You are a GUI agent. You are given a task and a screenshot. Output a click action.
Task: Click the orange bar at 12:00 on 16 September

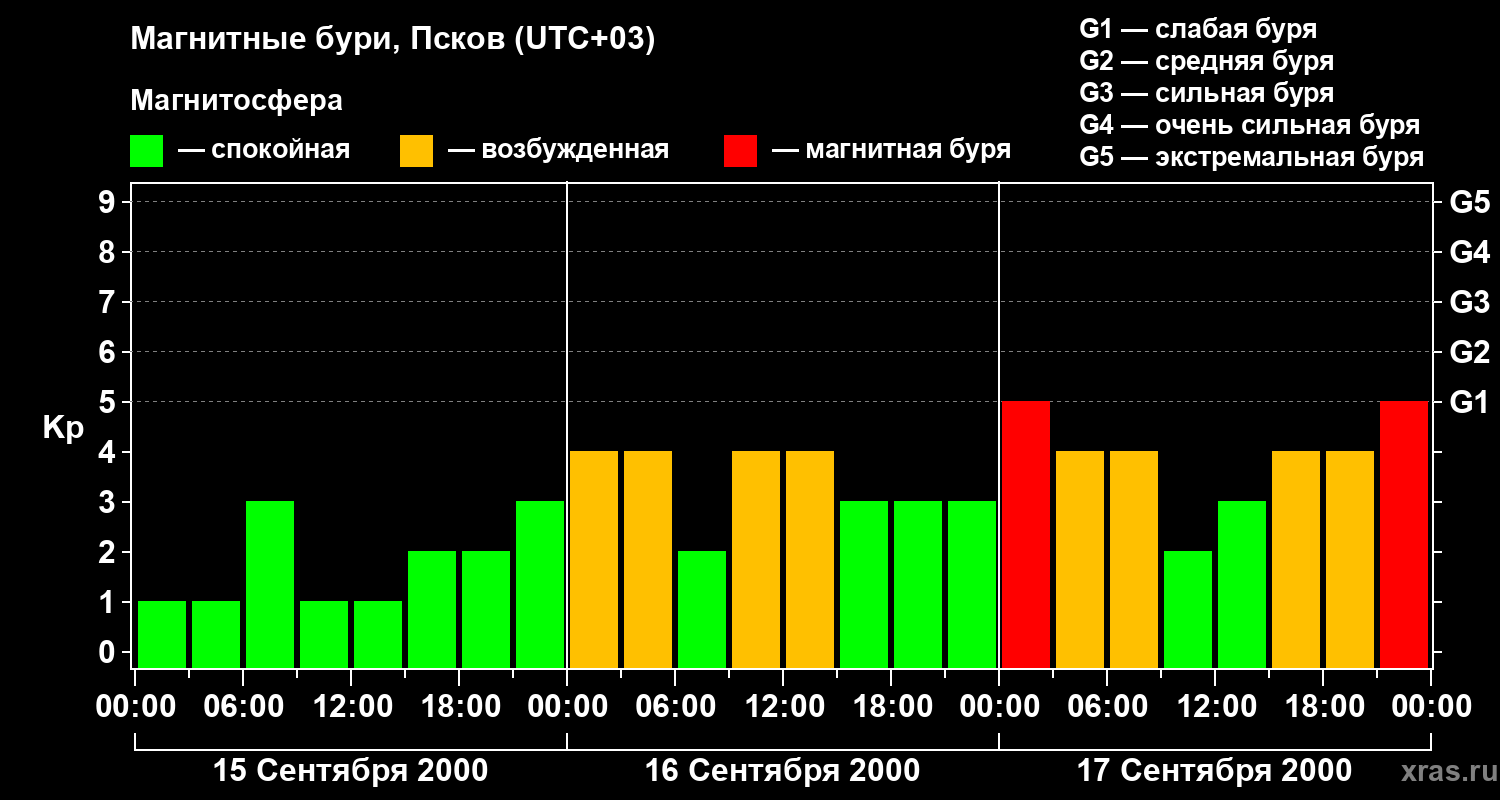coord(810,559)
